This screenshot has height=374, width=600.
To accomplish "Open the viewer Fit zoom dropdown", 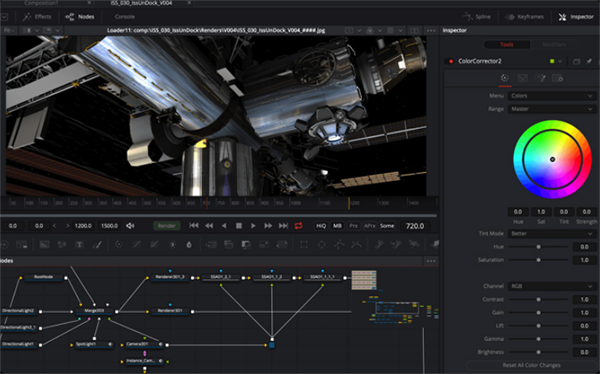I will (9, 30).
